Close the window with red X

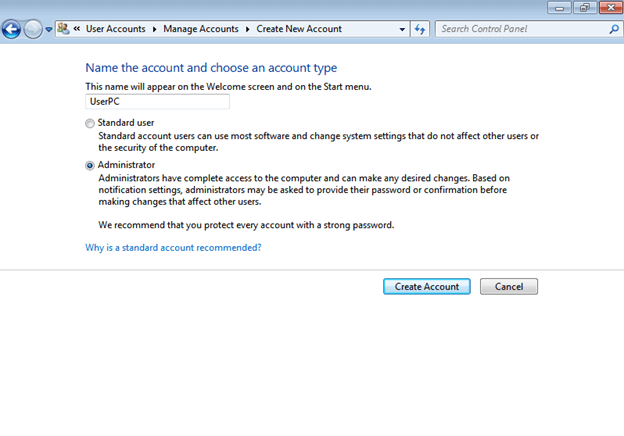pos(610,8)
